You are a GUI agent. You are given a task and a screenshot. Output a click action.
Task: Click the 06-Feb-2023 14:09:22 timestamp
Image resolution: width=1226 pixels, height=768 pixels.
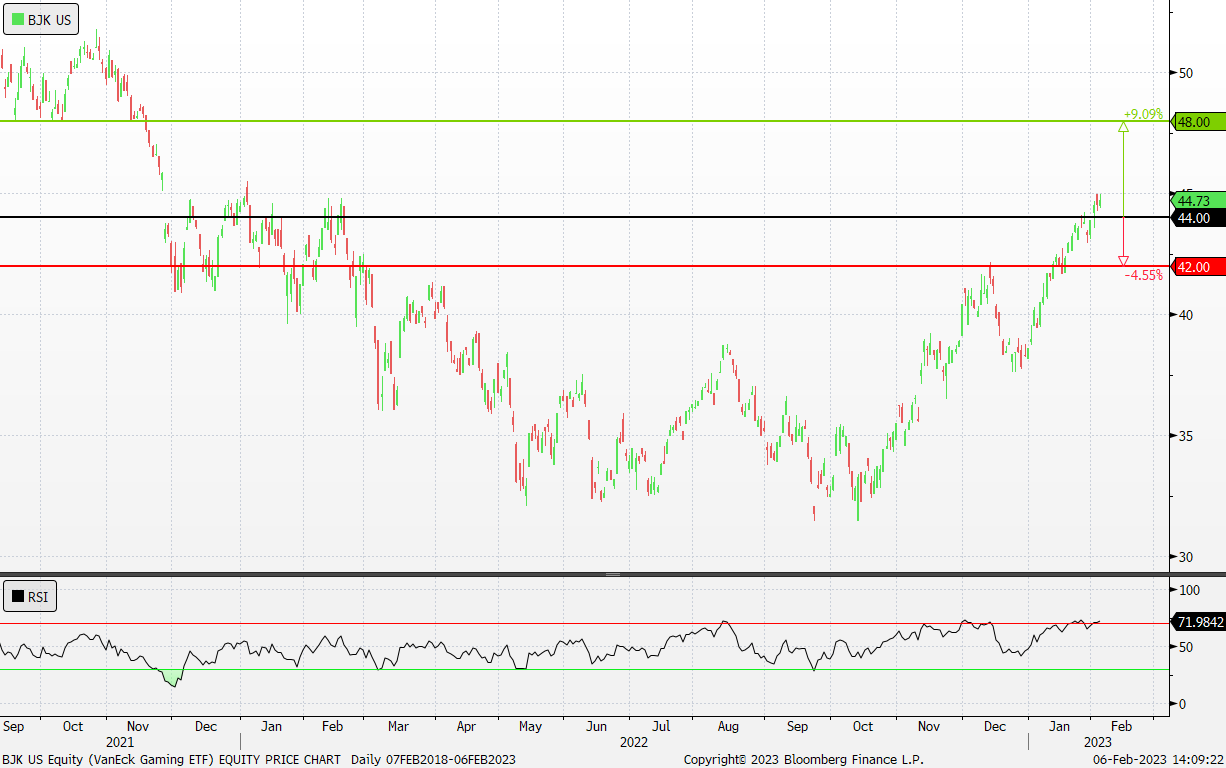point(1157,759)
